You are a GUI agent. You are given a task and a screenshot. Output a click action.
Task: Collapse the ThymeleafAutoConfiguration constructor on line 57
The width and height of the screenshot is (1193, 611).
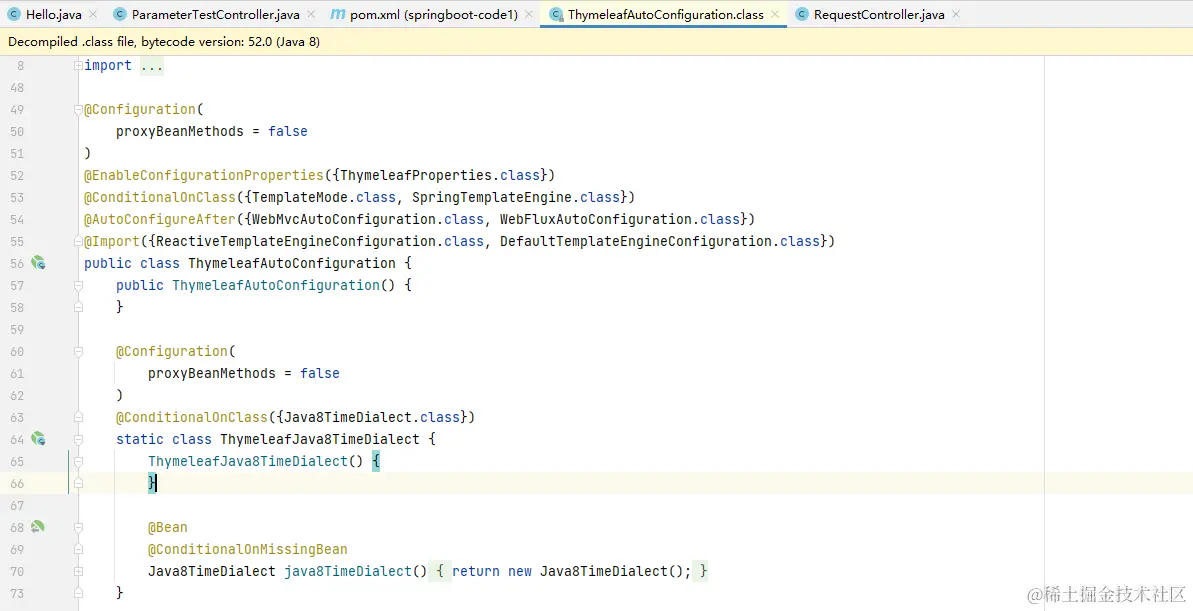pos(78,285)
